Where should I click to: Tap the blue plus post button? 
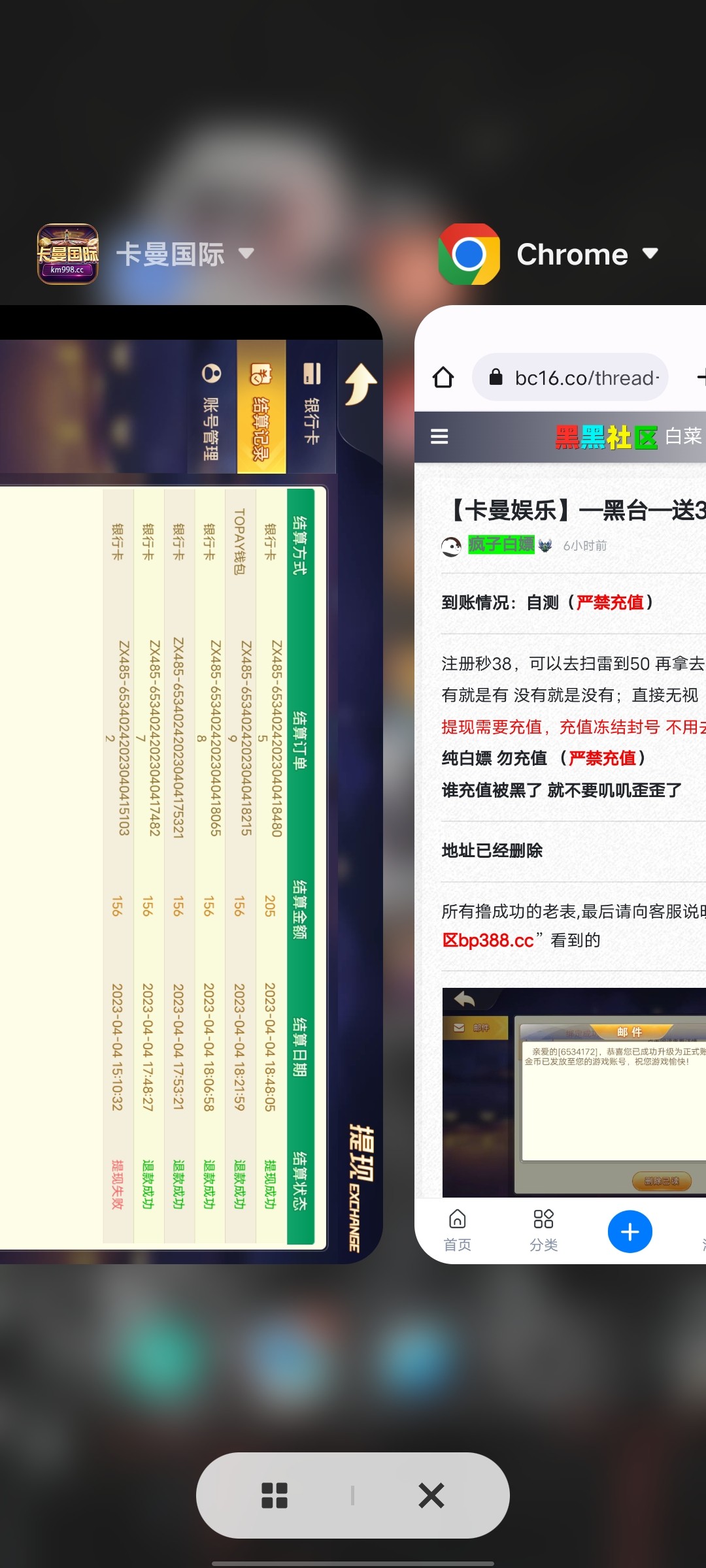630,1232
